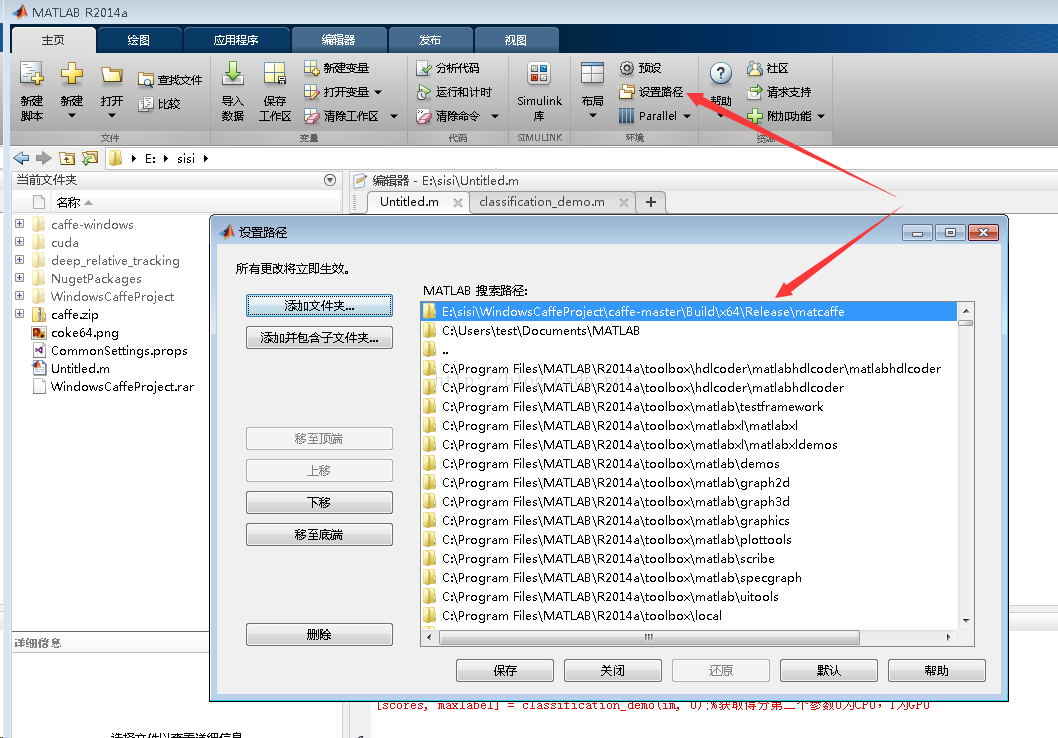Expand the caffe.zip archive
The height and width of the screenshot is (738, 1058).
pyautogui.click(x=20, y=314)
